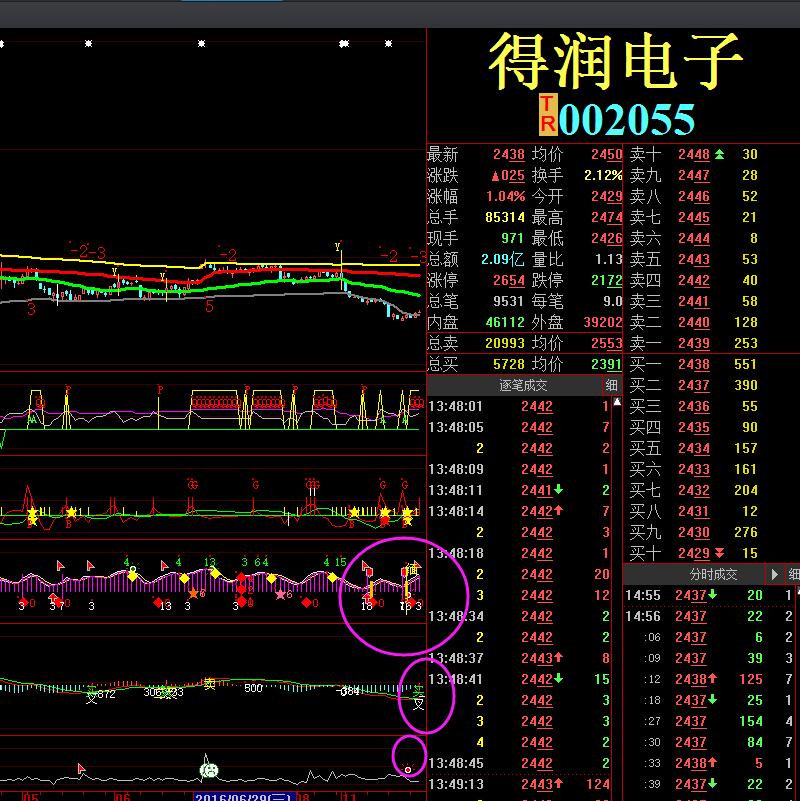Select the 卖七 price 2445
Viewport: 800px width, 801px height.
point(694,217)
